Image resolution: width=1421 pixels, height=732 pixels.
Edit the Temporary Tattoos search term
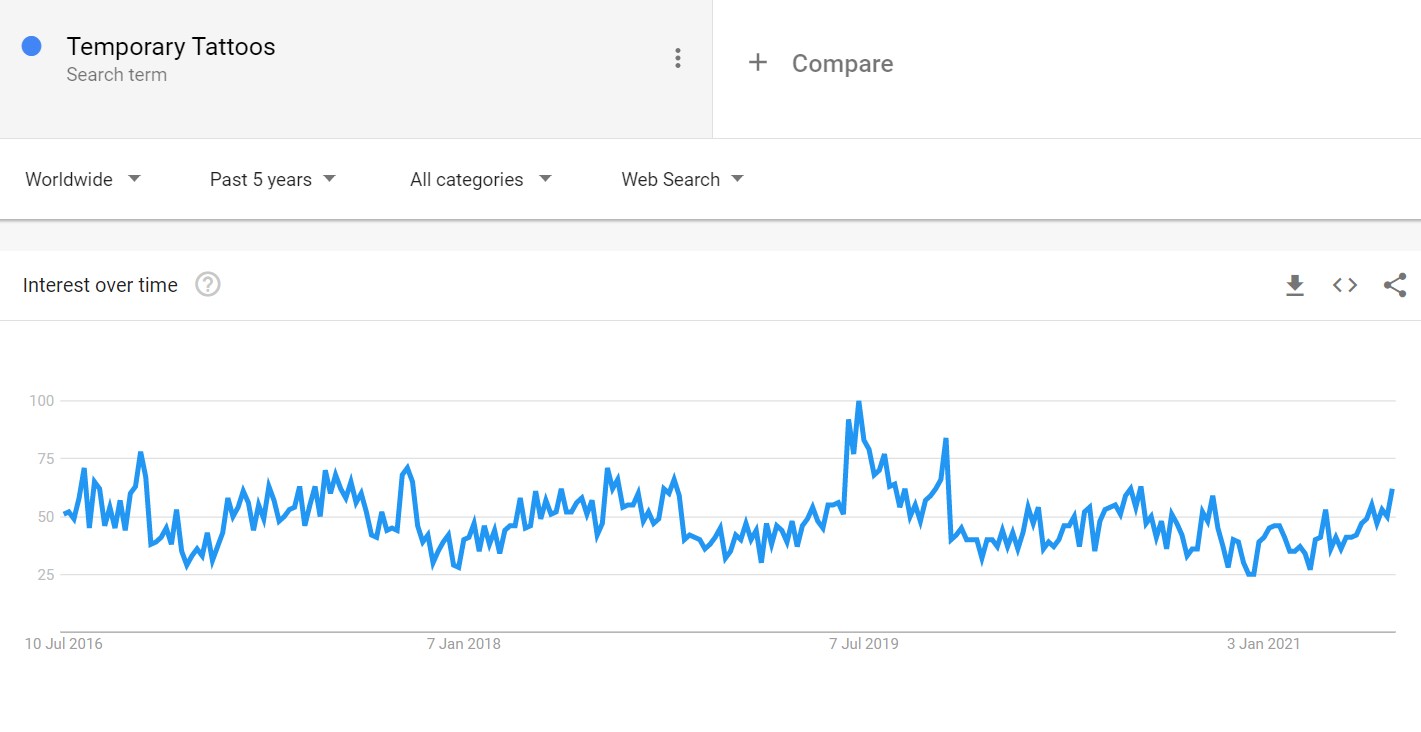coord(171,47)
